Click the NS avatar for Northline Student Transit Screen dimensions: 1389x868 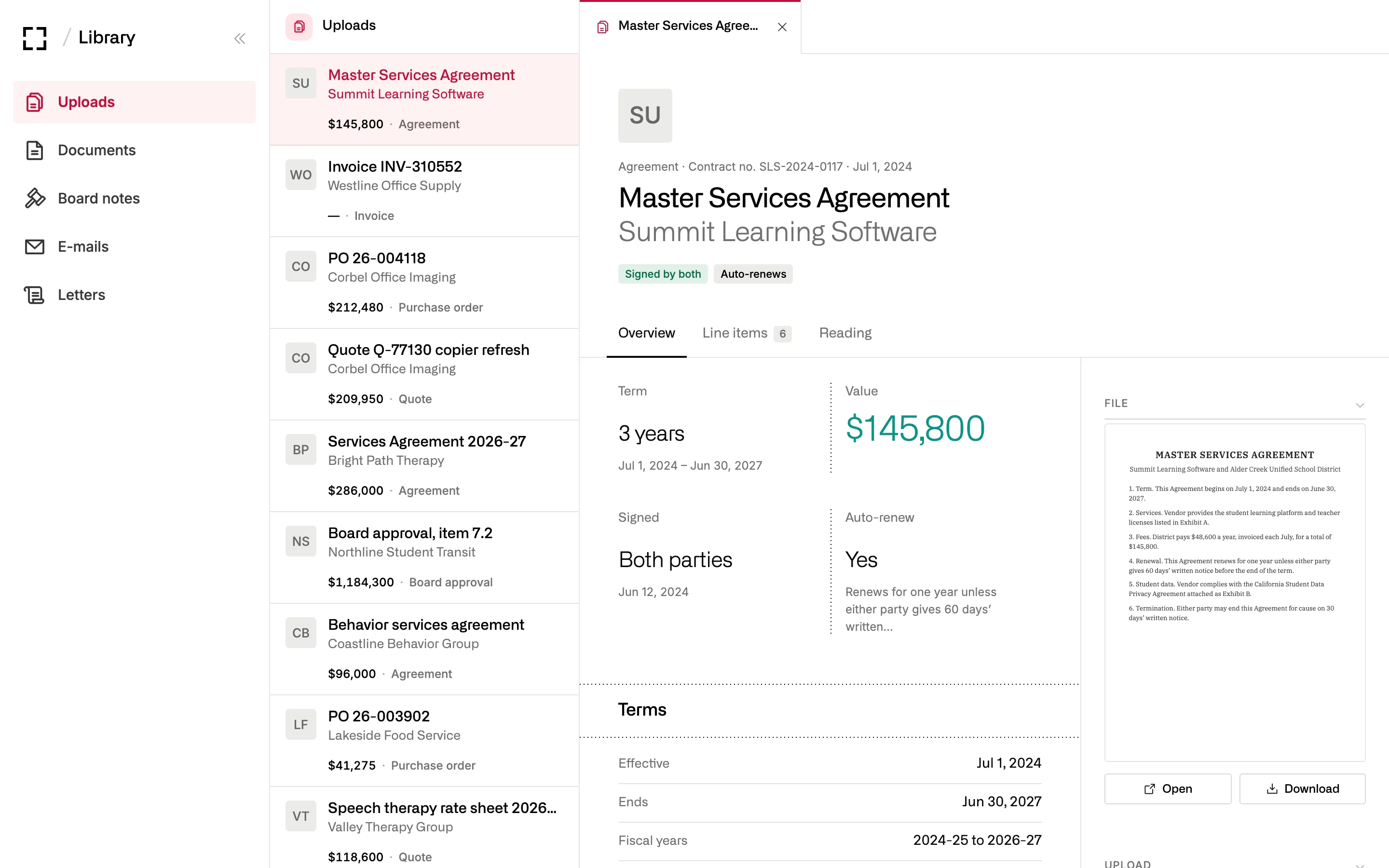(x=301, y=542)
